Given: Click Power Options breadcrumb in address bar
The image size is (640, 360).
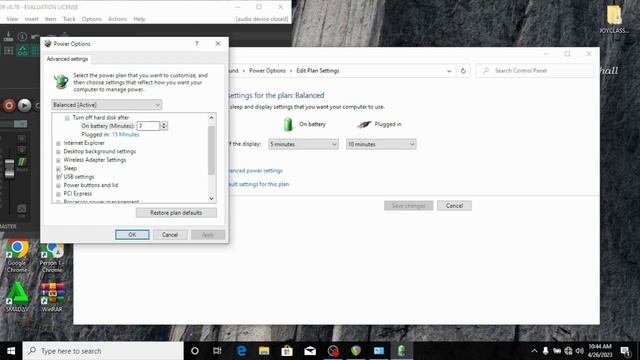Looking at the screenshot, I should pyautogui.click(x=267, y=71).
